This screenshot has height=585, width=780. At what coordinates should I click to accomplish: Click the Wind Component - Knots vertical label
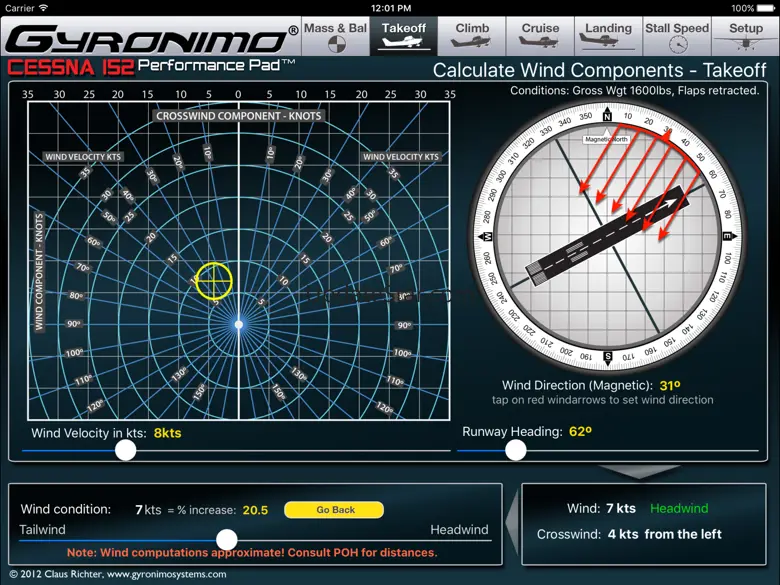[39, 272]
